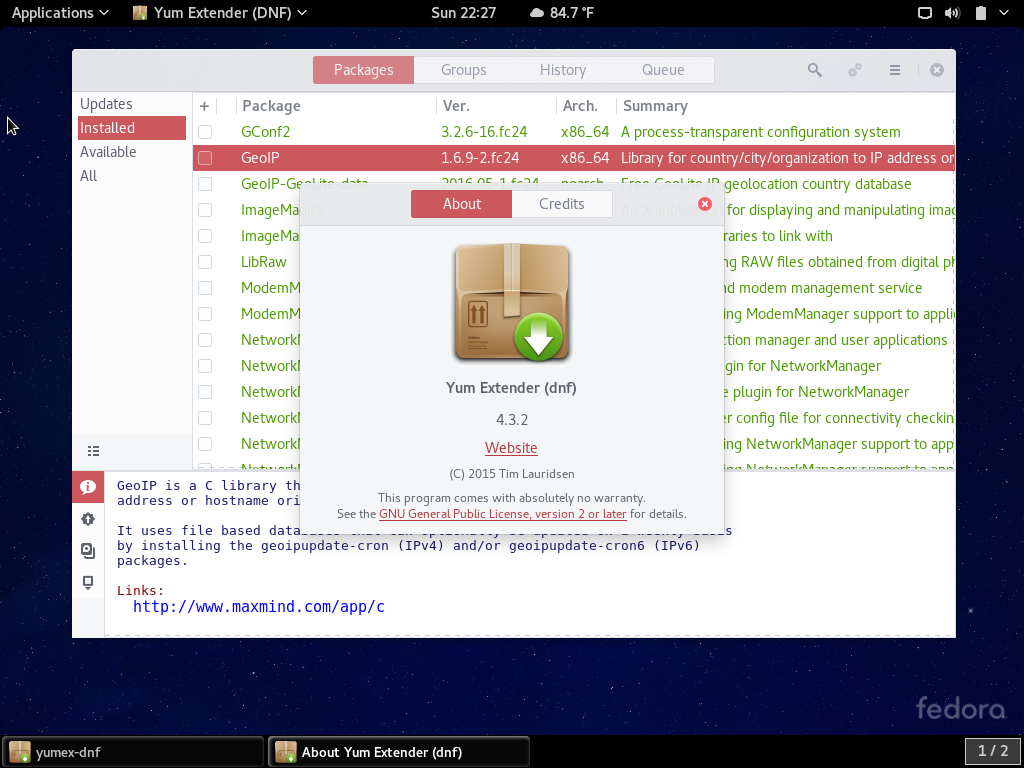Viewport: 1024px width, 768px height.
Task: Tick the checkbox for the GeoIP package
Action: pyautogui.click(x=205, y=158)
